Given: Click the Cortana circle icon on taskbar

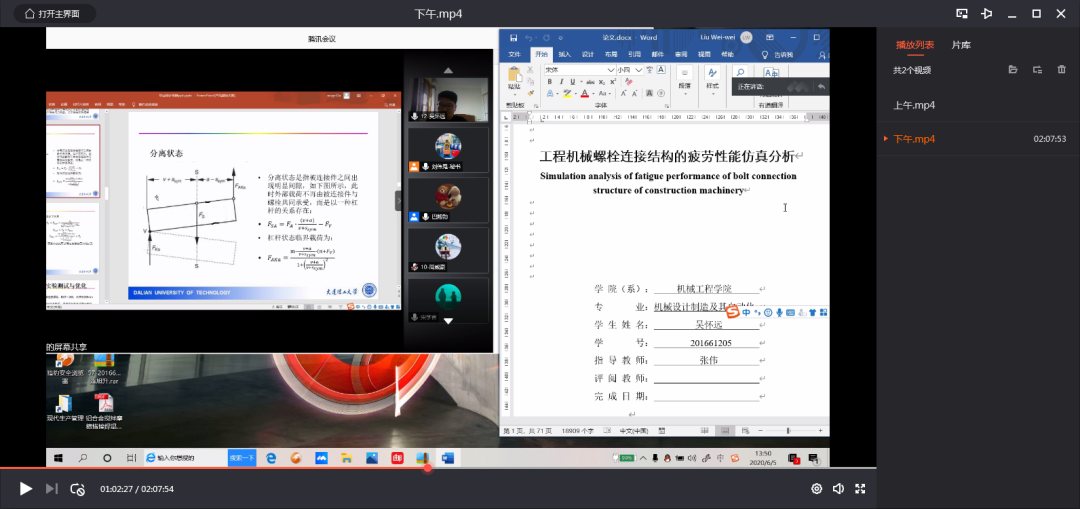Looking at the screenshot, I should click(x=107, y=458).
